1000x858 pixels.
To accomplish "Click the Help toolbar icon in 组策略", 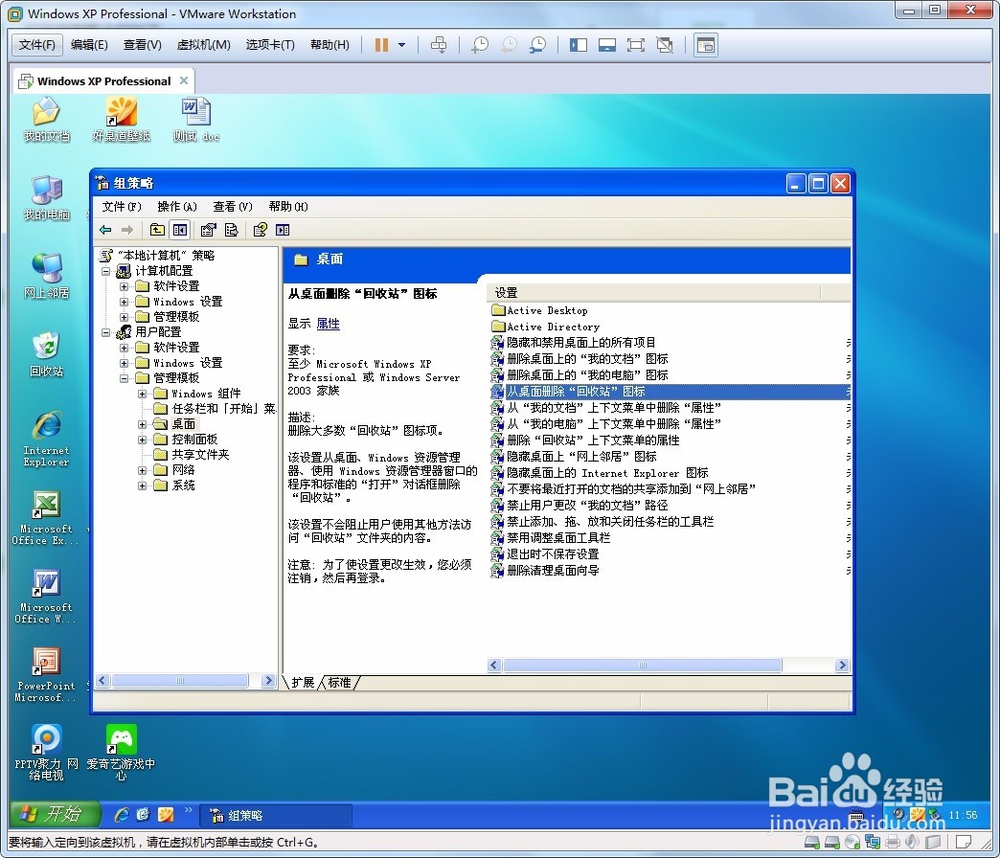I will [x=260, y=230].
